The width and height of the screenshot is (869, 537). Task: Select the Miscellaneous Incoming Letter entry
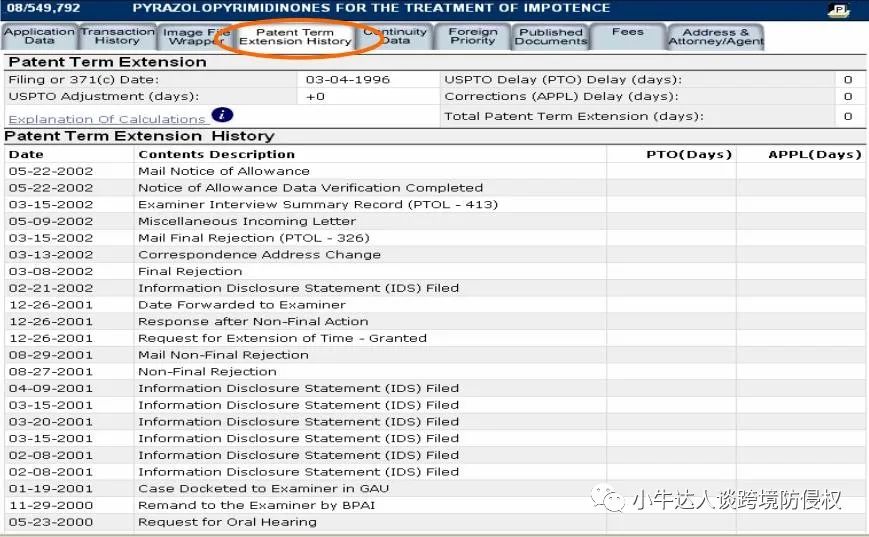[434, 221]
